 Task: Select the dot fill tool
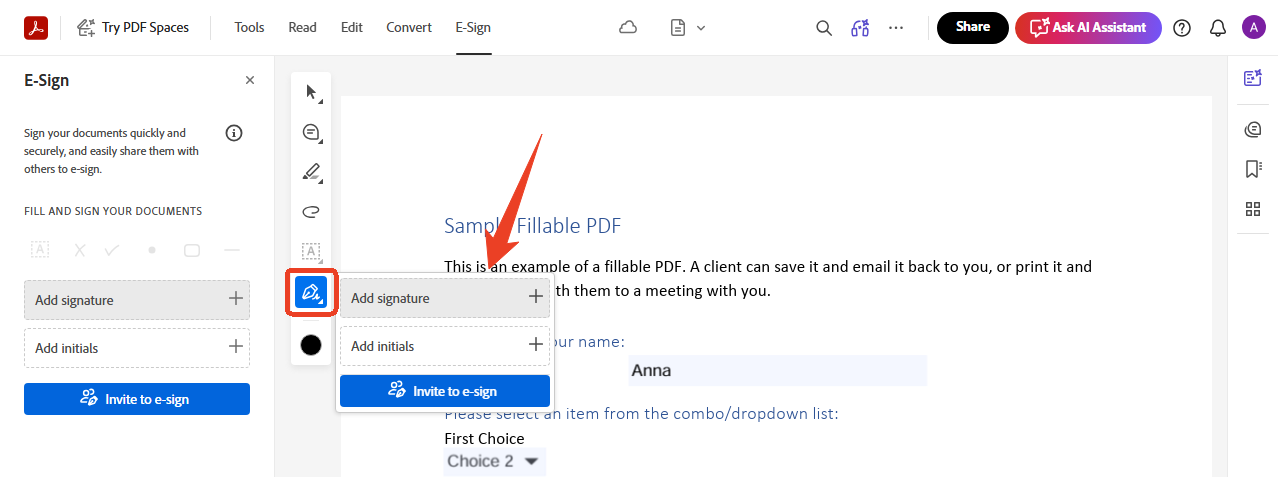[x=152, y=249]
